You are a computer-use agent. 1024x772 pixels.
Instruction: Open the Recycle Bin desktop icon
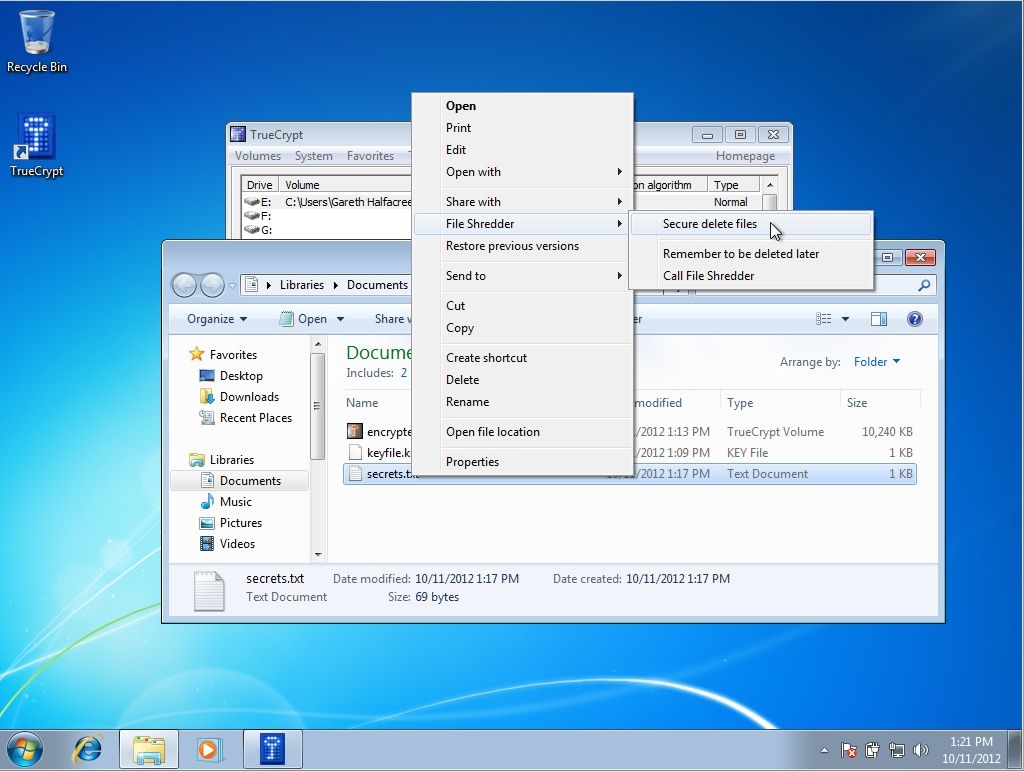tap(37, 33)
